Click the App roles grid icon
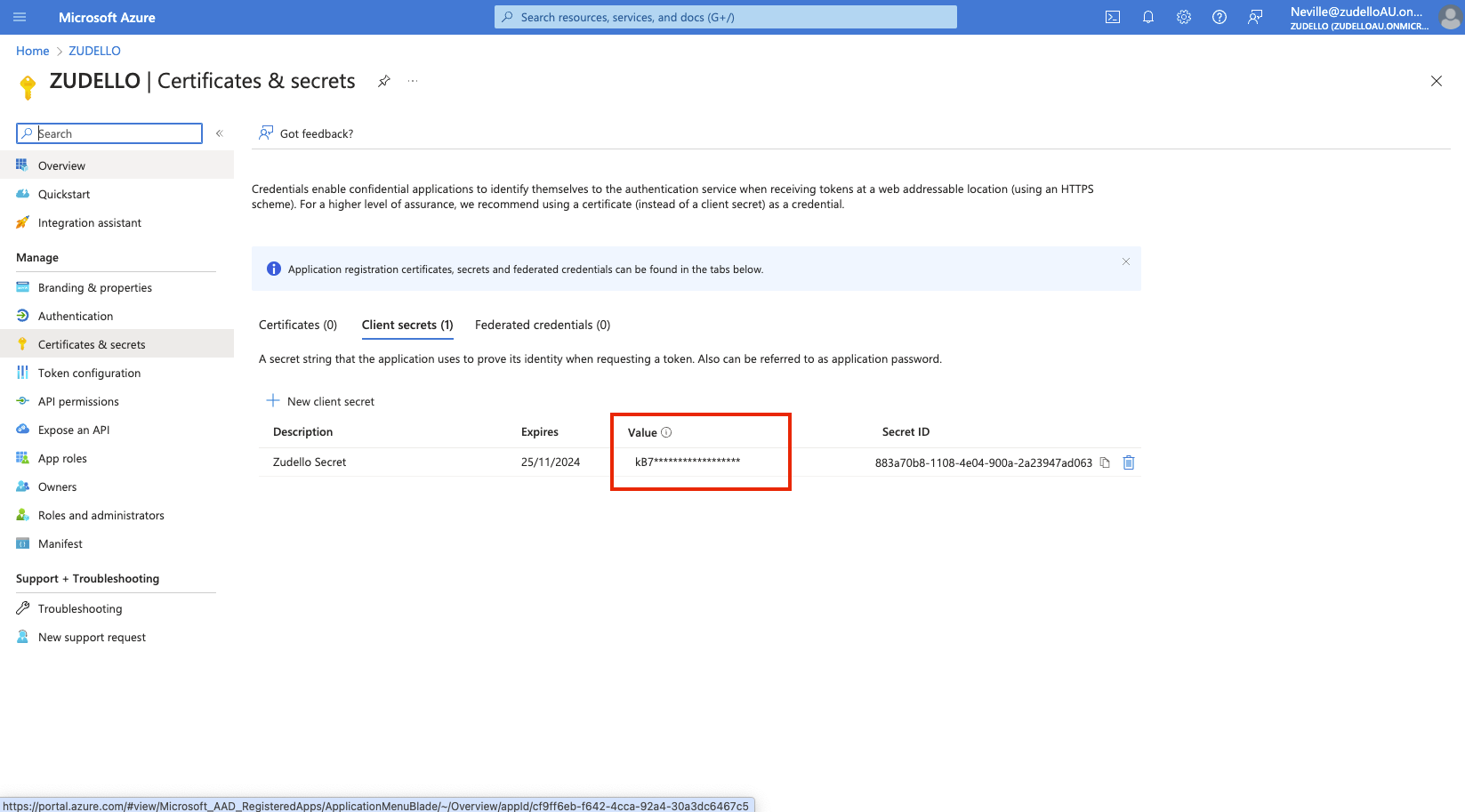 (x=22, y=458)
